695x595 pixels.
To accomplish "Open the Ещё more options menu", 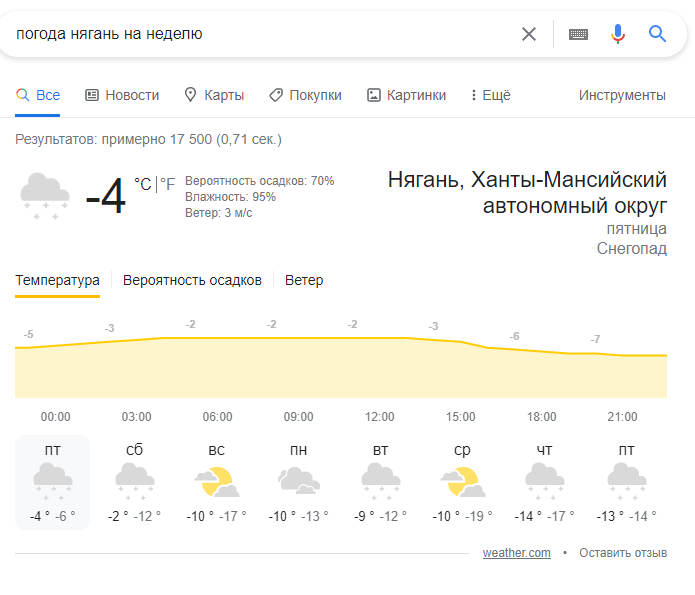I will (x=491, y=95).
